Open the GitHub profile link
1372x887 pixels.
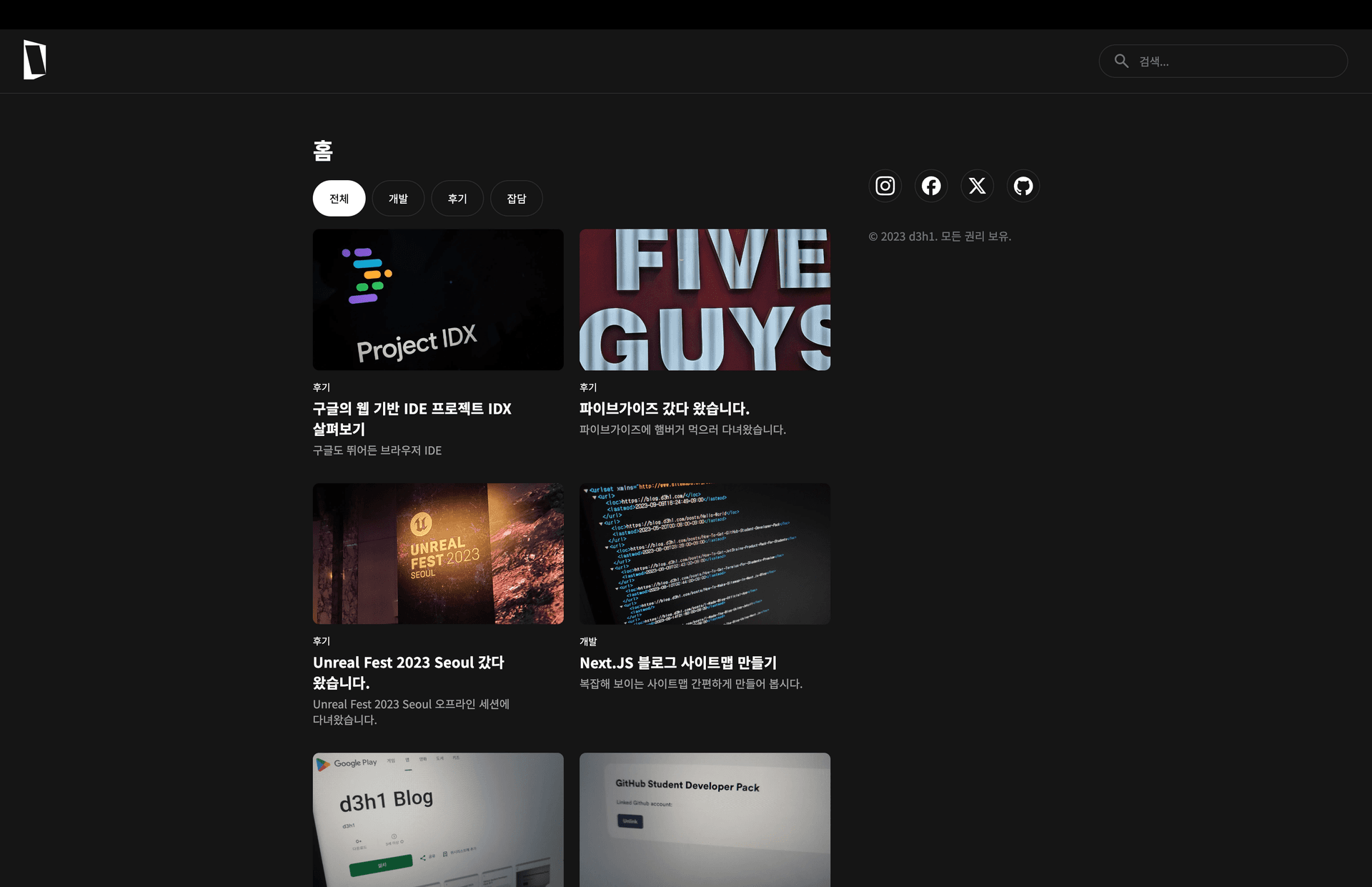tap(1023, 186)
